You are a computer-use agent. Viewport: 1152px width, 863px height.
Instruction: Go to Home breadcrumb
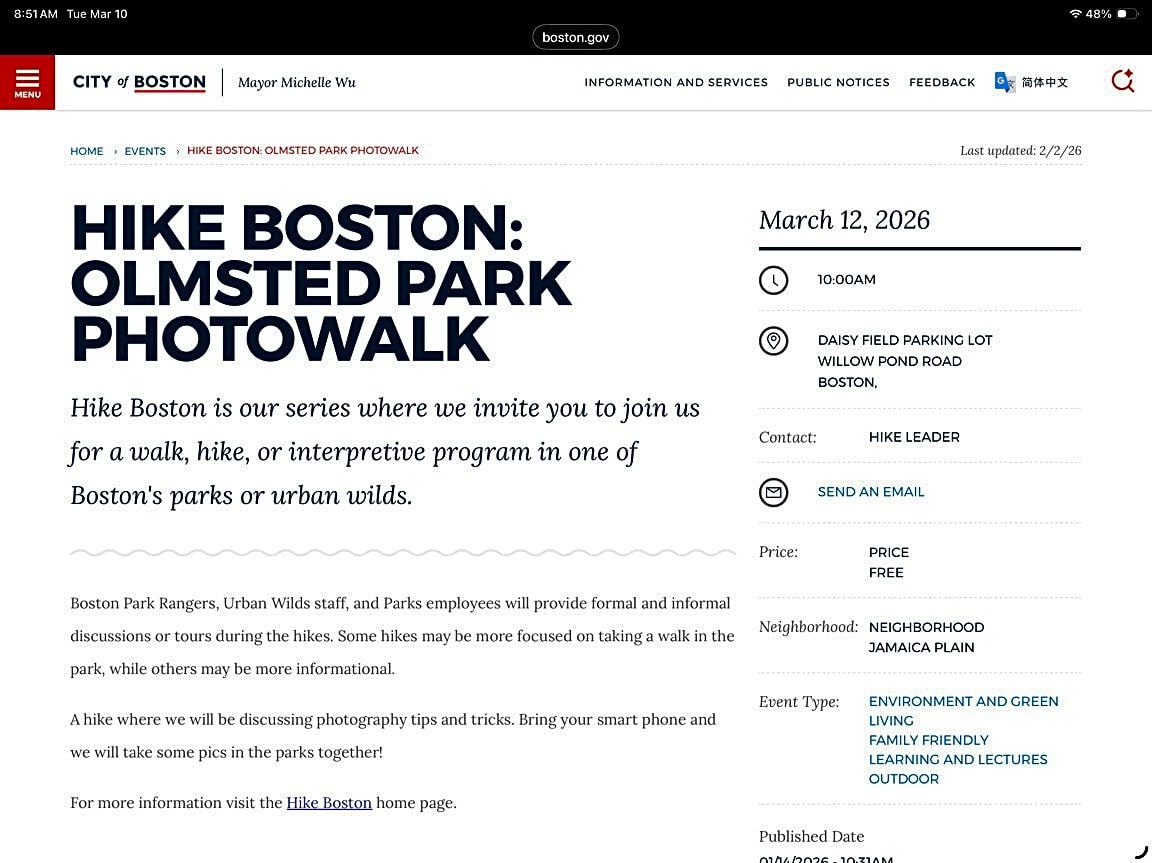(x=87, y=151)
